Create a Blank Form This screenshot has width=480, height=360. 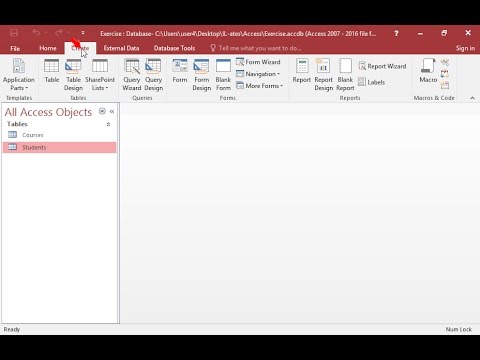click(223, 75)
